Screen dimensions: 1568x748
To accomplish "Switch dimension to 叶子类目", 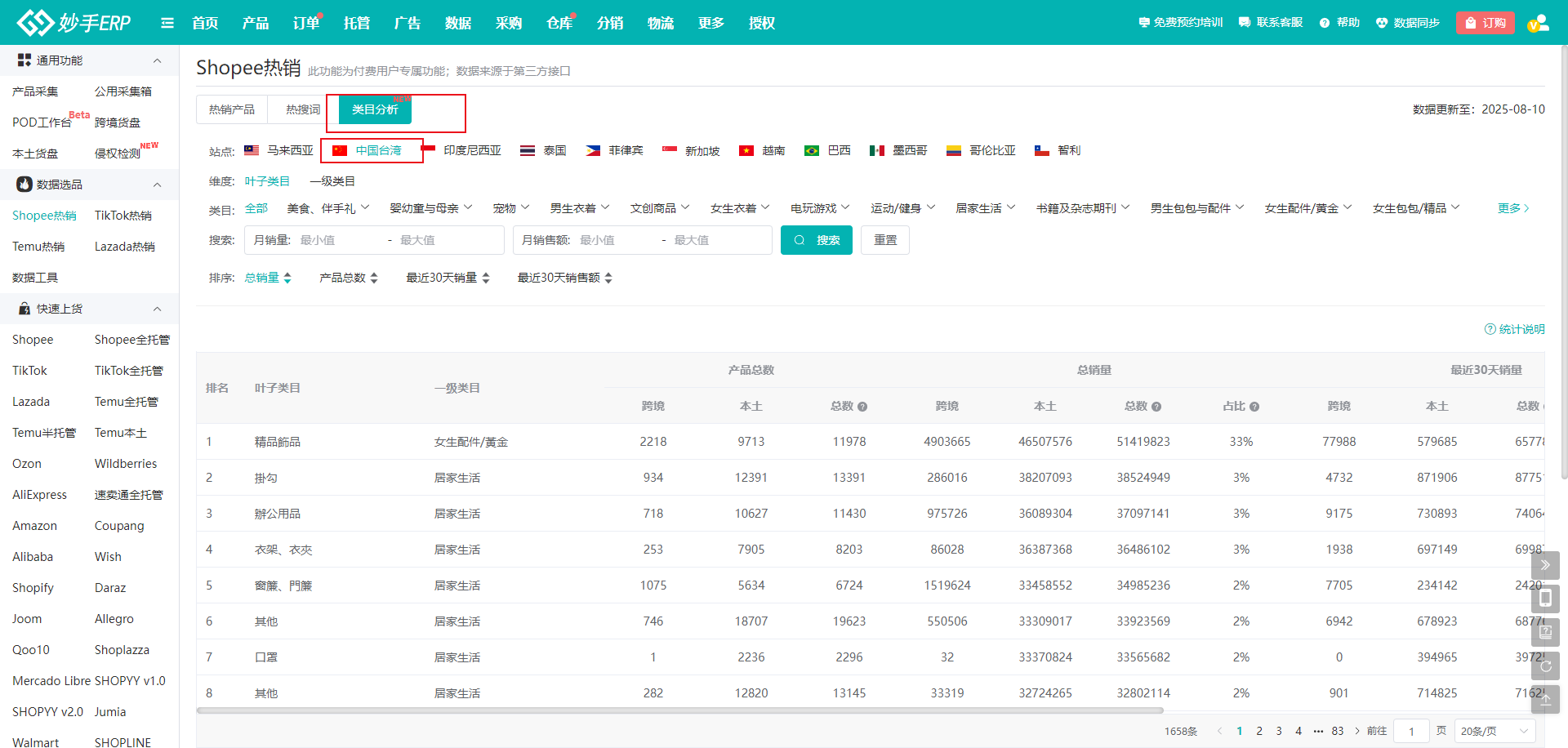I will coord(267,181).
